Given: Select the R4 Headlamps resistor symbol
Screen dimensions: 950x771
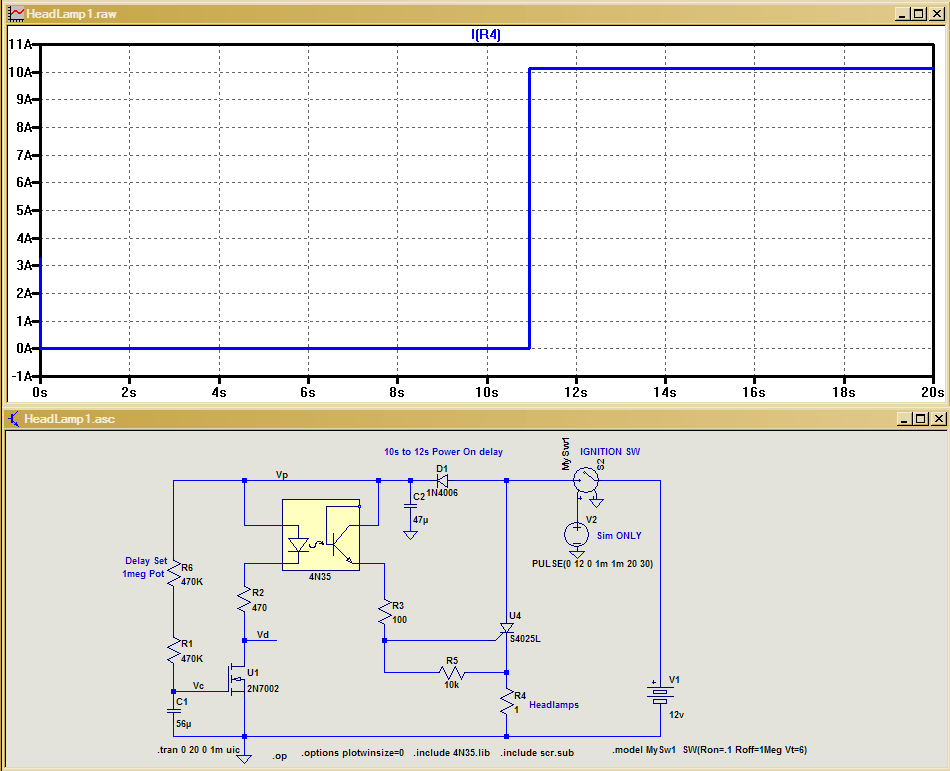Looking at the screenshot, I should coord(507,703).
